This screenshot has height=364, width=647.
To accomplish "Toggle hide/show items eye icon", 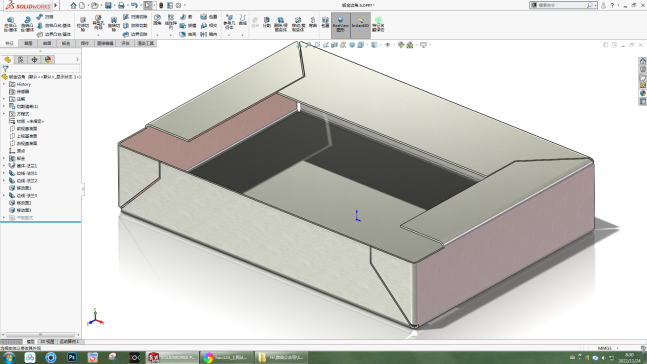I will 387,45.
